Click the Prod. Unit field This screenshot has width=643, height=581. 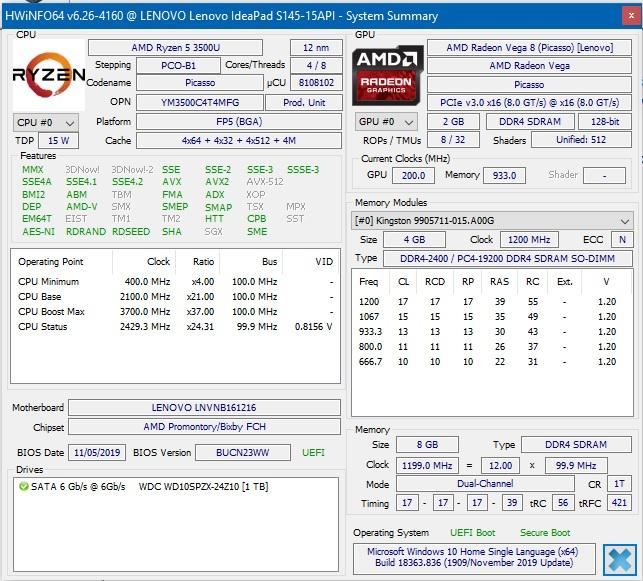point(304,103)
